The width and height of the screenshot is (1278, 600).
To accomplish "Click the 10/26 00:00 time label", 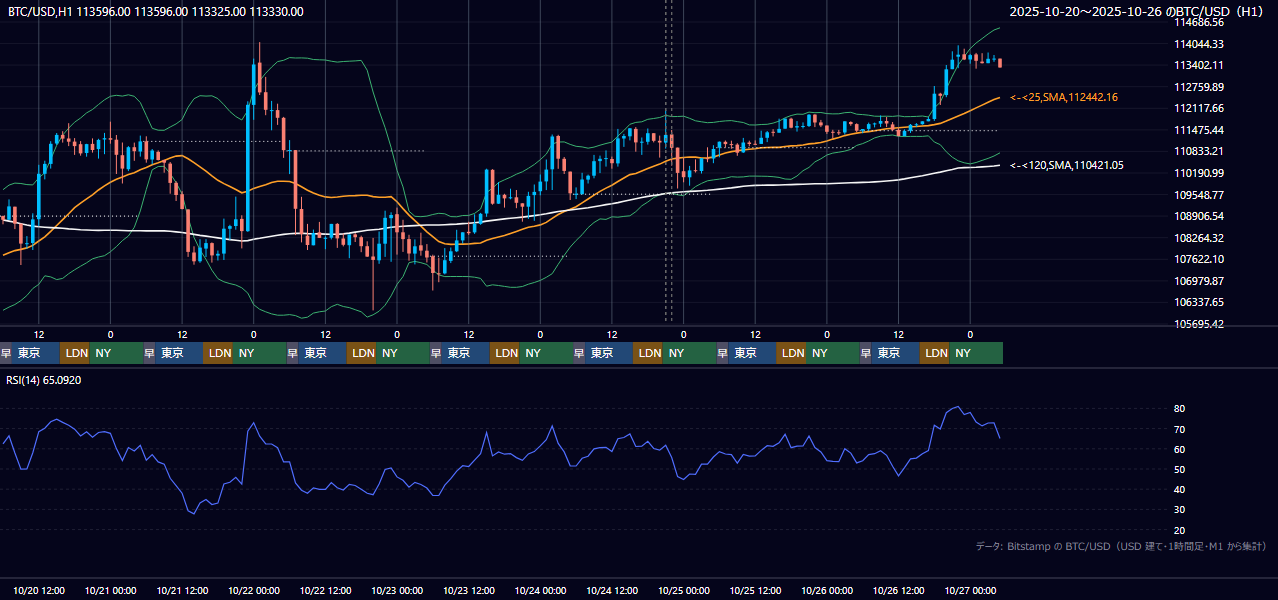I will (827, 590).
